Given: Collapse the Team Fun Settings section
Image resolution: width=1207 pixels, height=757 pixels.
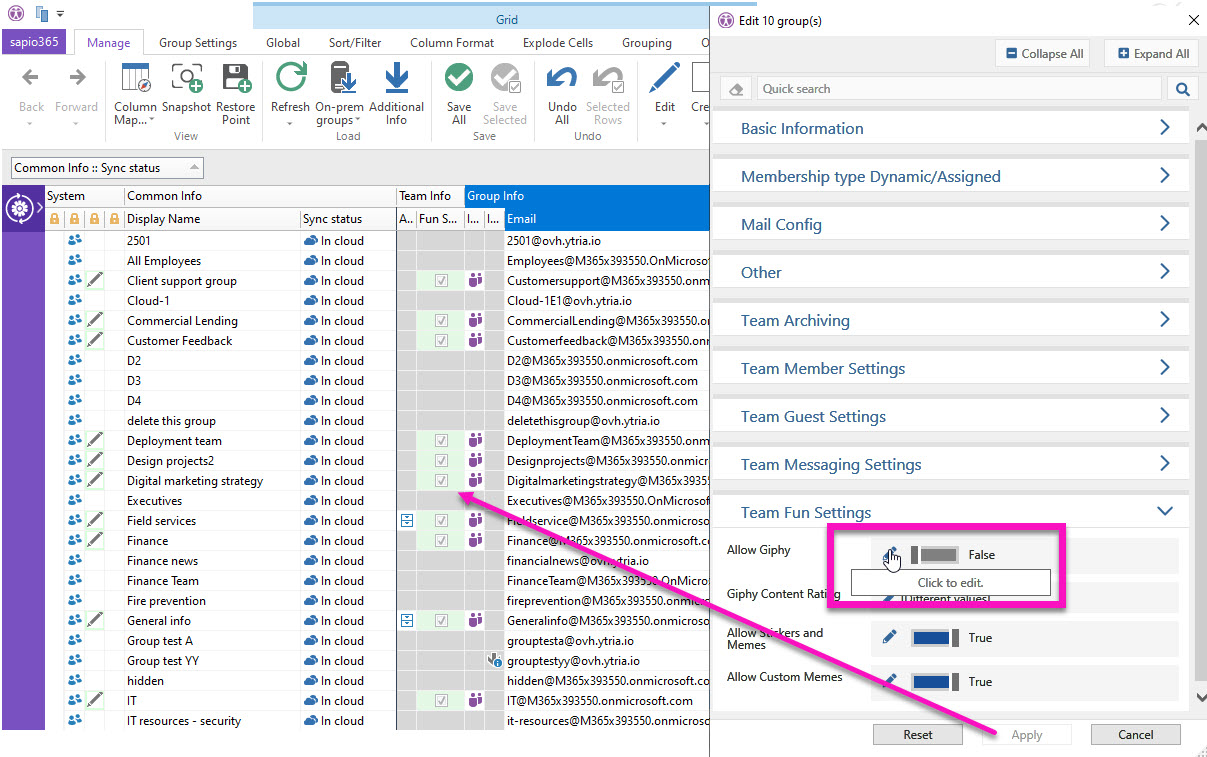Looking at the screenshot, I should pyautogui.click(x=1164, y=512).
